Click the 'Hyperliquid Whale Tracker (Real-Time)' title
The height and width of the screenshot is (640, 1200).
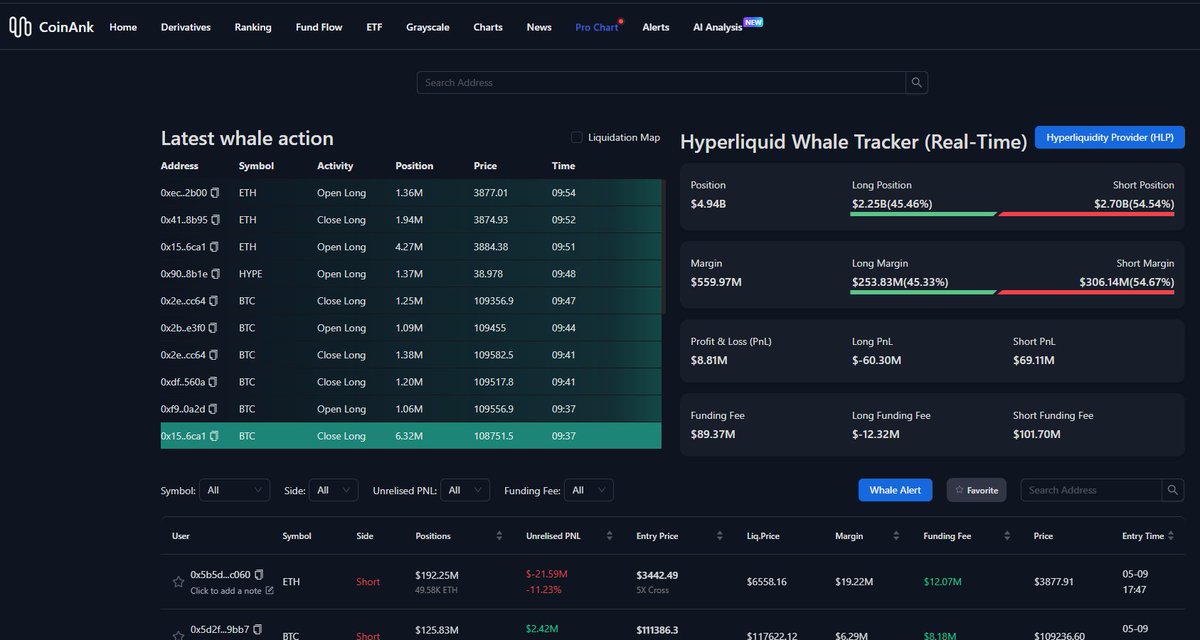coord(854,142)
